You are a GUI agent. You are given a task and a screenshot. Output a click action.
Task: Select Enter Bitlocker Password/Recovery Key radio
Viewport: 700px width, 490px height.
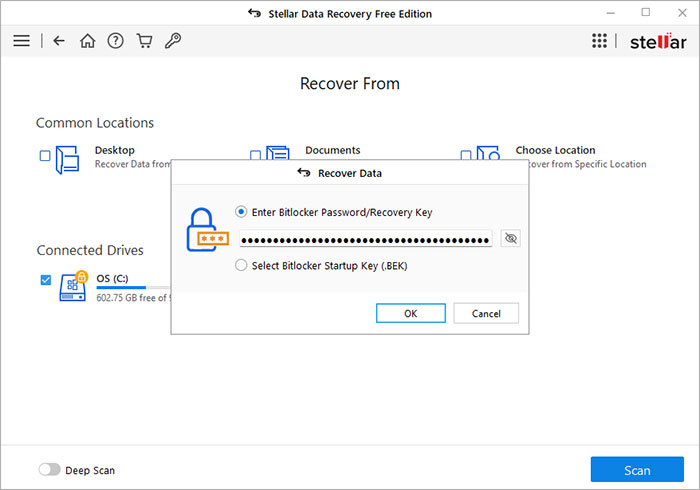[x=241, y=212]
